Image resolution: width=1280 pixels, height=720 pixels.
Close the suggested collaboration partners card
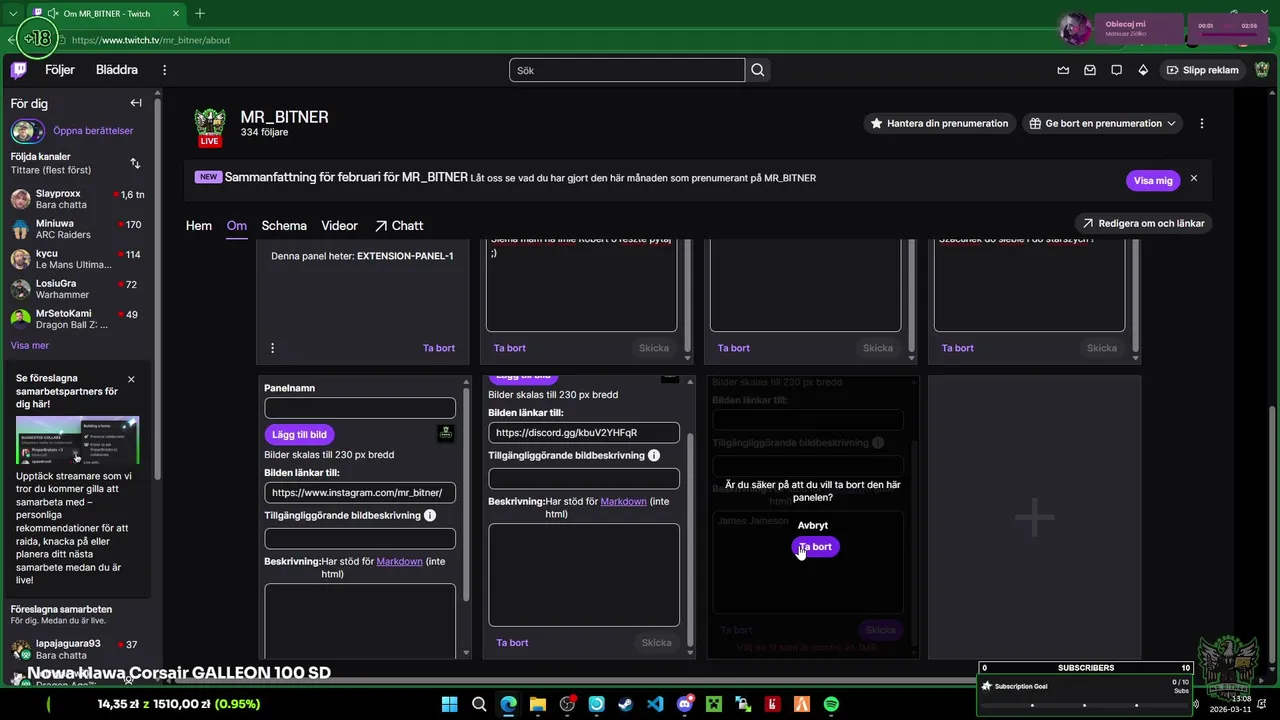click(131, 379)
